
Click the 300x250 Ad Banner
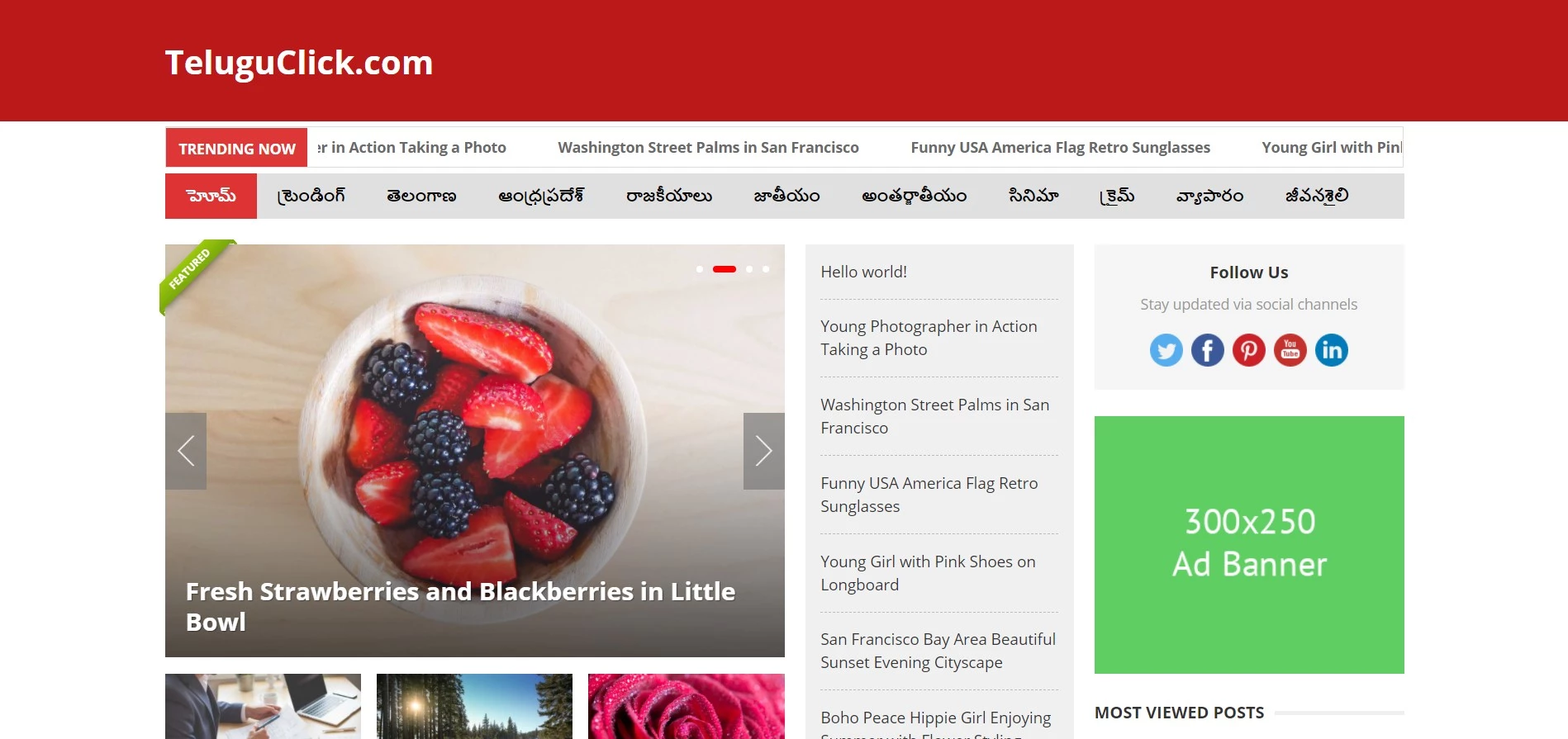click(1249, 545)
